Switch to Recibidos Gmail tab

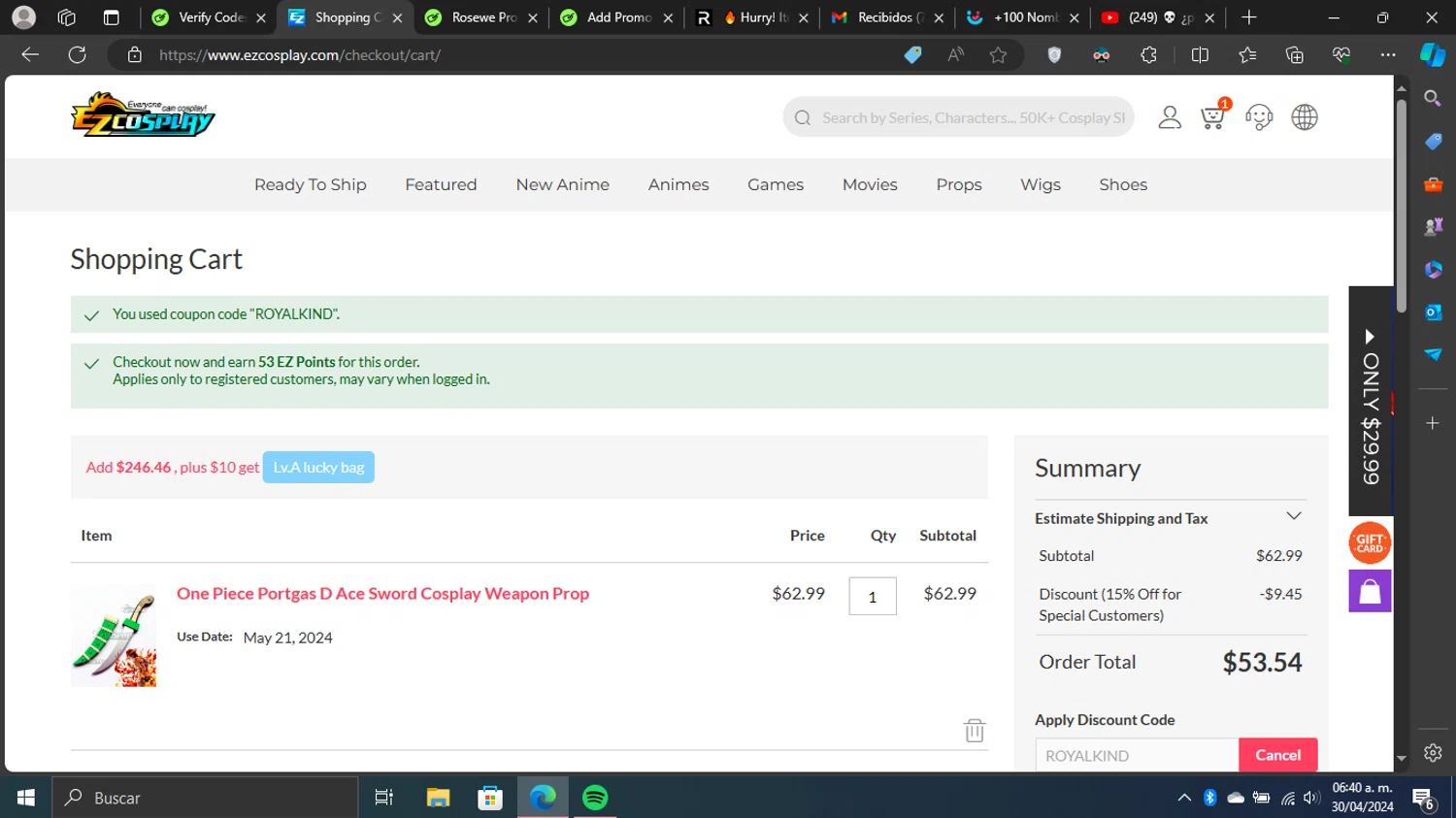pos(887,17)
